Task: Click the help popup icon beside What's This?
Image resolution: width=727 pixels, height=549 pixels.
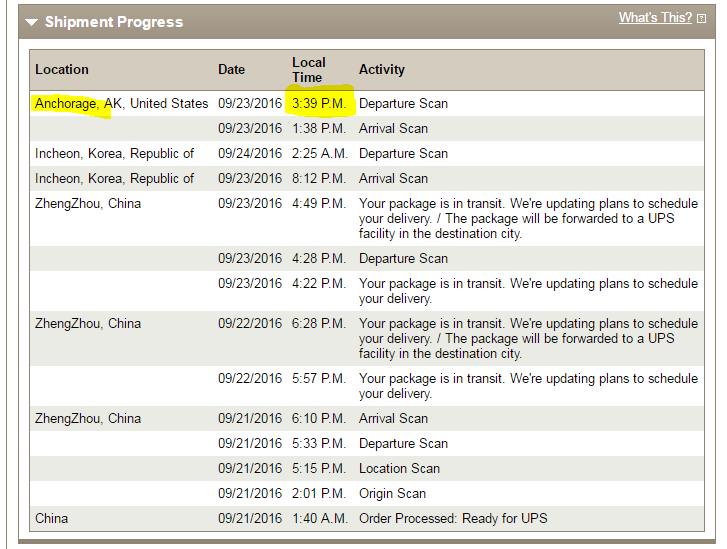Action: click(701, 19)
